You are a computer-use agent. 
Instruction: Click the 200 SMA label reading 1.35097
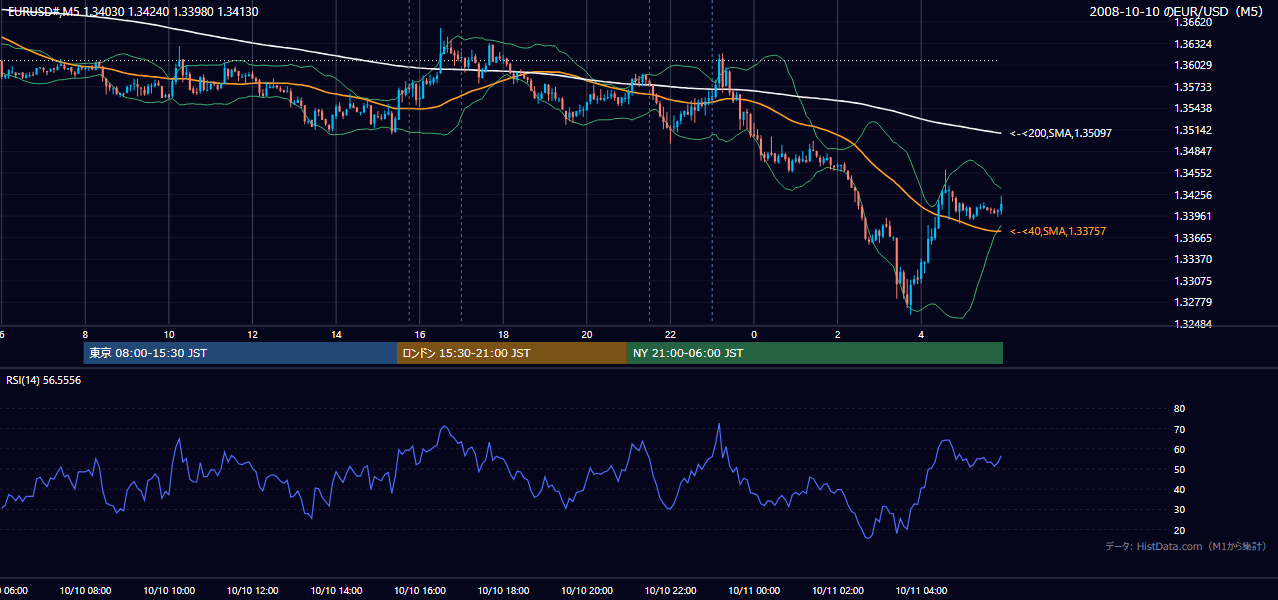coord(1061,133)
